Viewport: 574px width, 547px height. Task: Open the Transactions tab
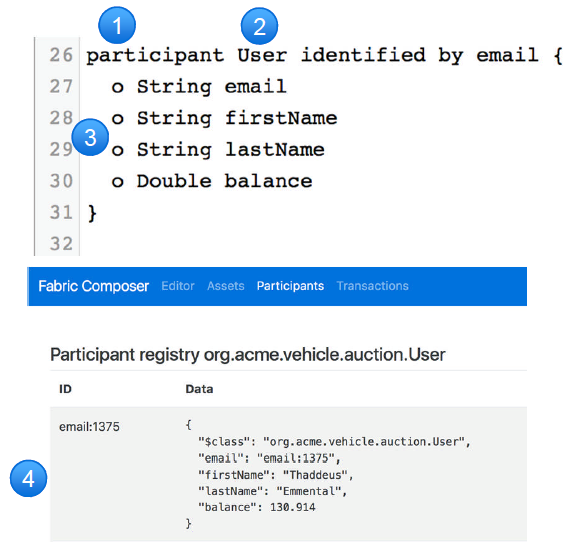coord(373,286)
